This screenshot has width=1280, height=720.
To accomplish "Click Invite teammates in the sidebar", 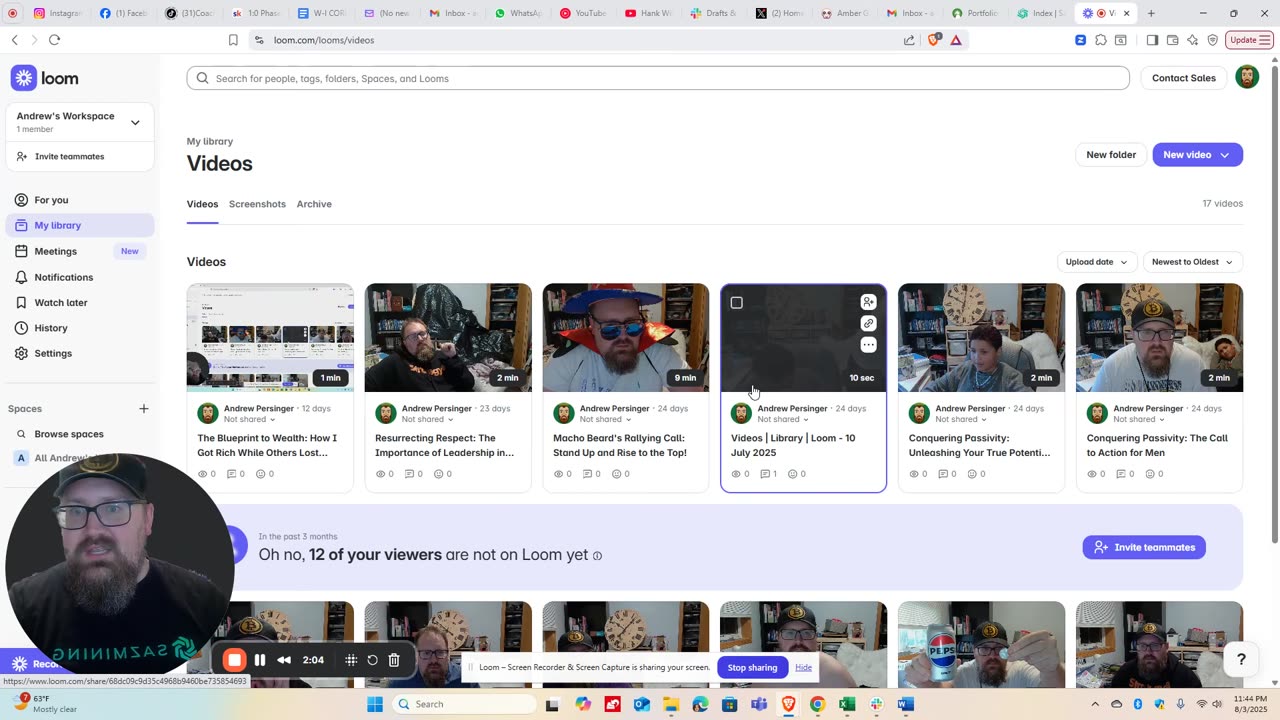I will coord(80,156).
